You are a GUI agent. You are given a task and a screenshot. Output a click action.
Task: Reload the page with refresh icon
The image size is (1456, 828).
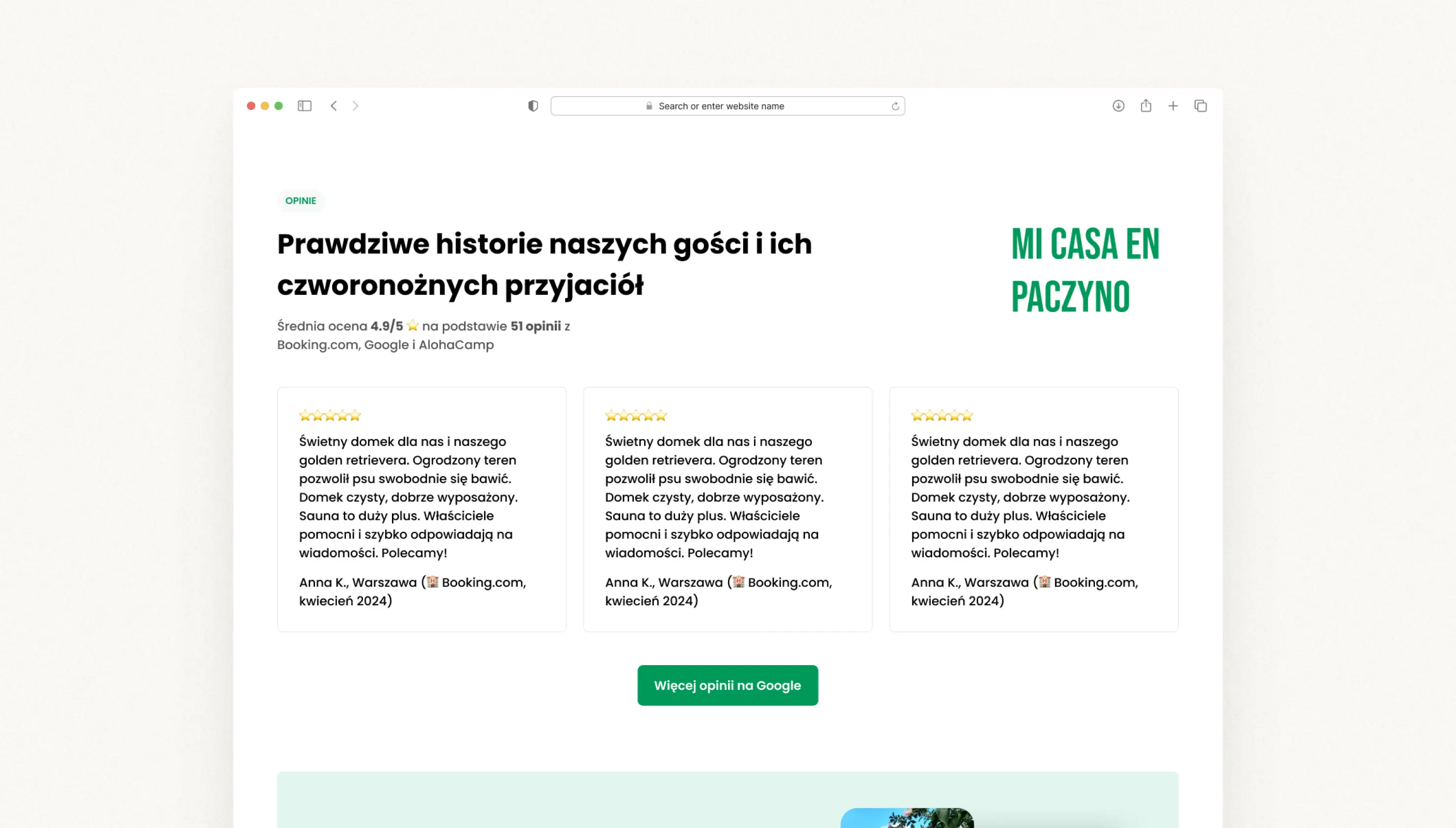click(x=895, y=106)
